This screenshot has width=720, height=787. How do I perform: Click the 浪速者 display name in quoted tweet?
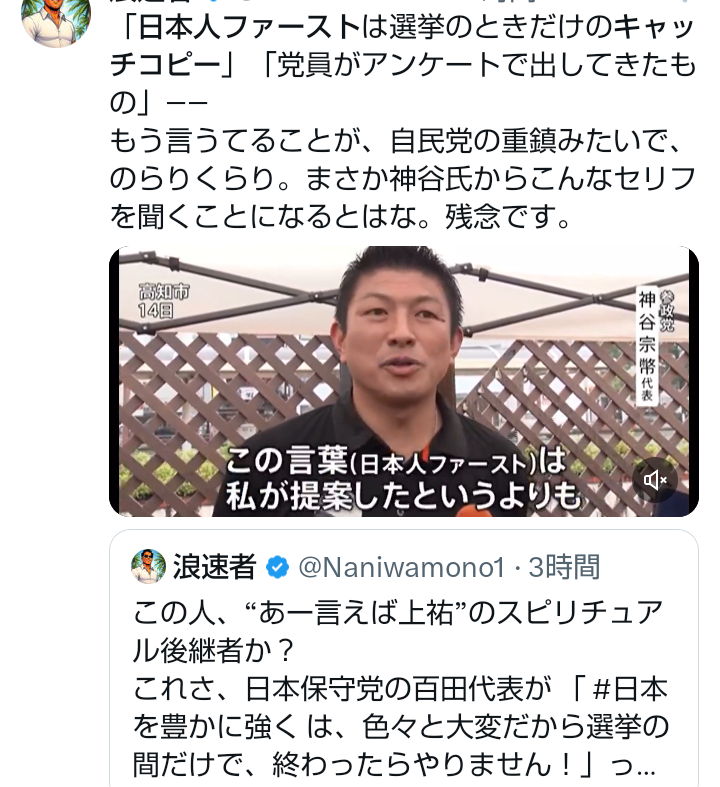point(215,567)
